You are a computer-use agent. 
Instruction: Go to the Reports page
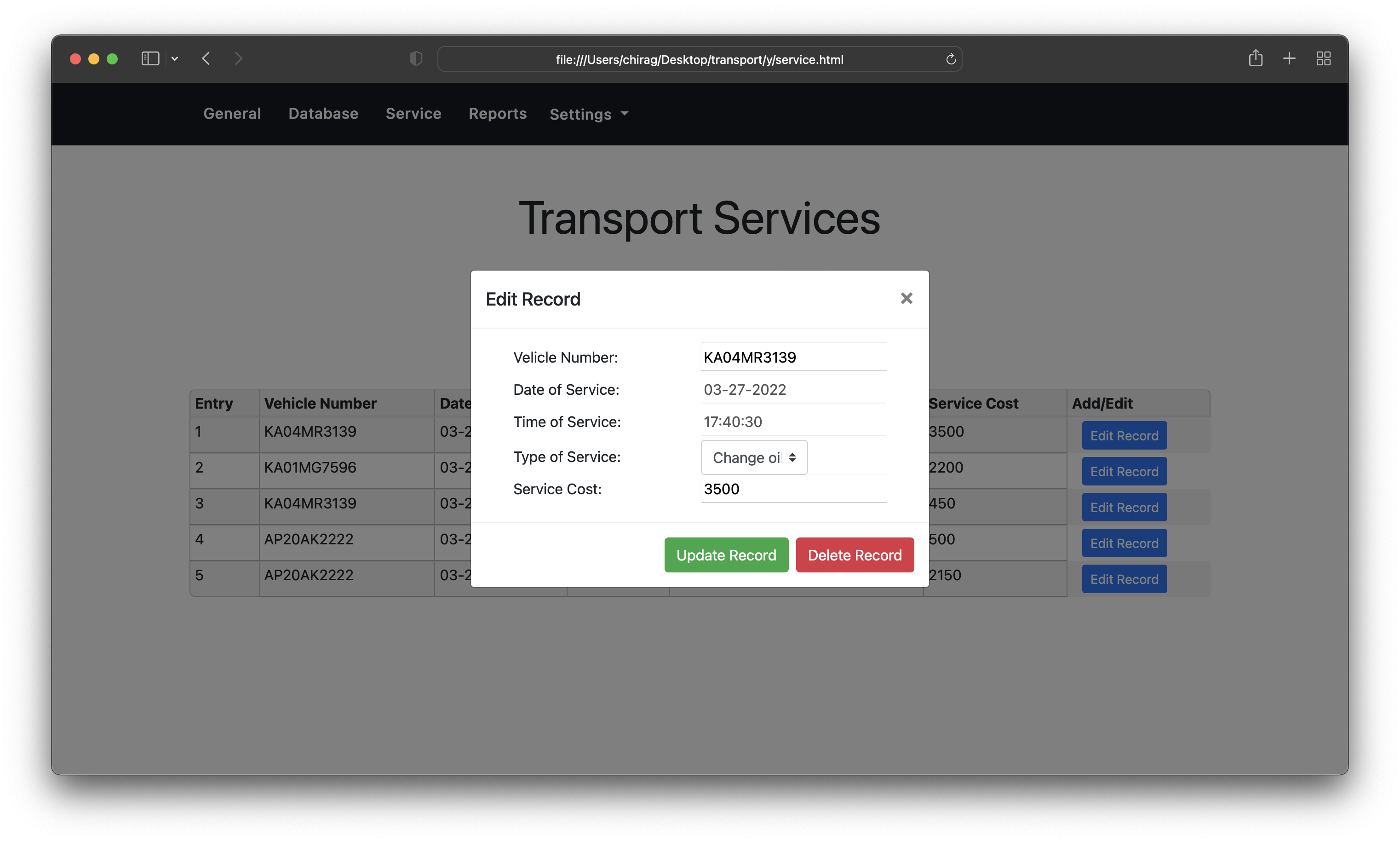tap(497, 114)
